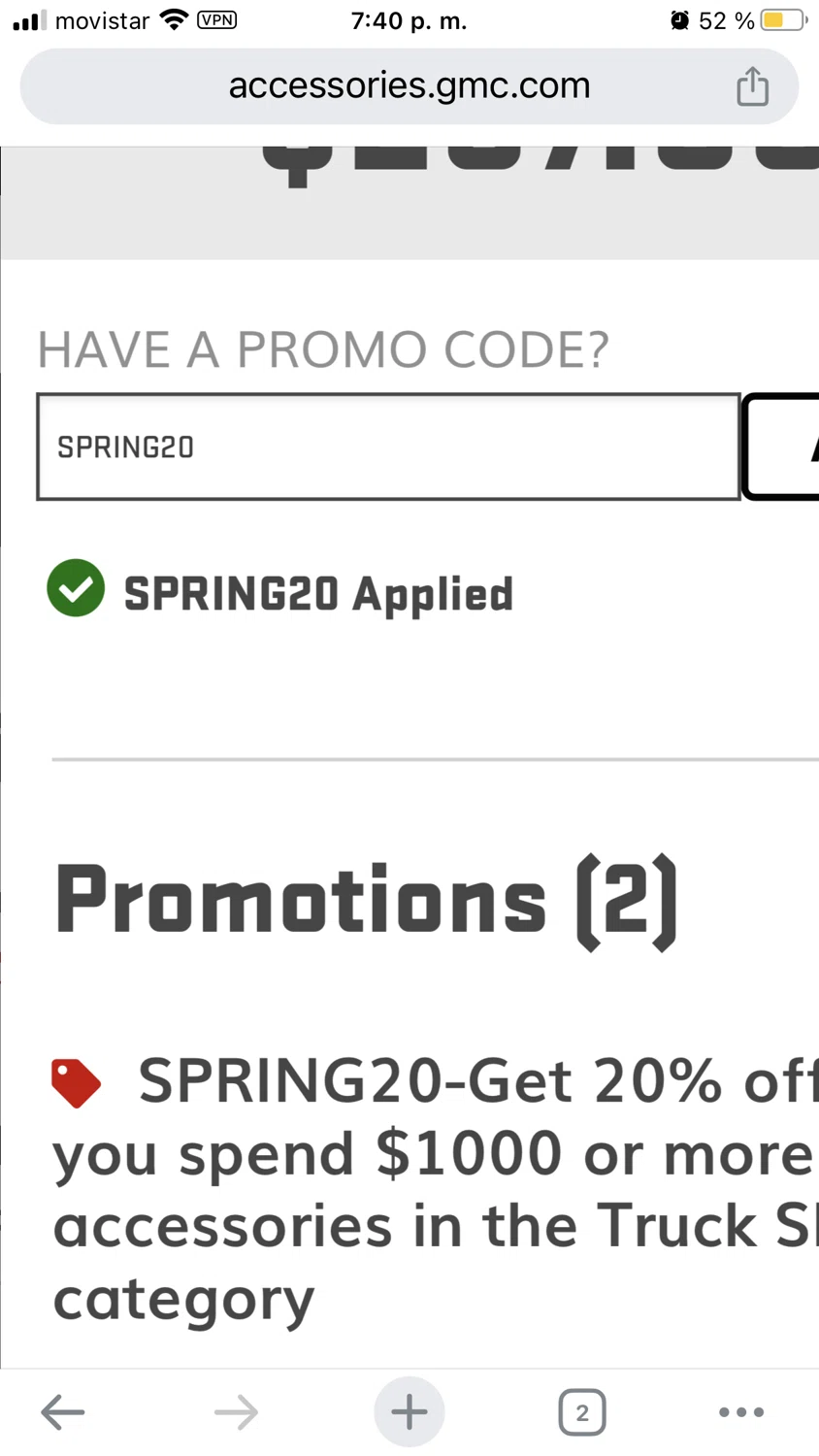Tap the accessories.gmc.com address bar
Image resolution: width=819 pixels, height=1456 pixels.
[x=409, y=86]
